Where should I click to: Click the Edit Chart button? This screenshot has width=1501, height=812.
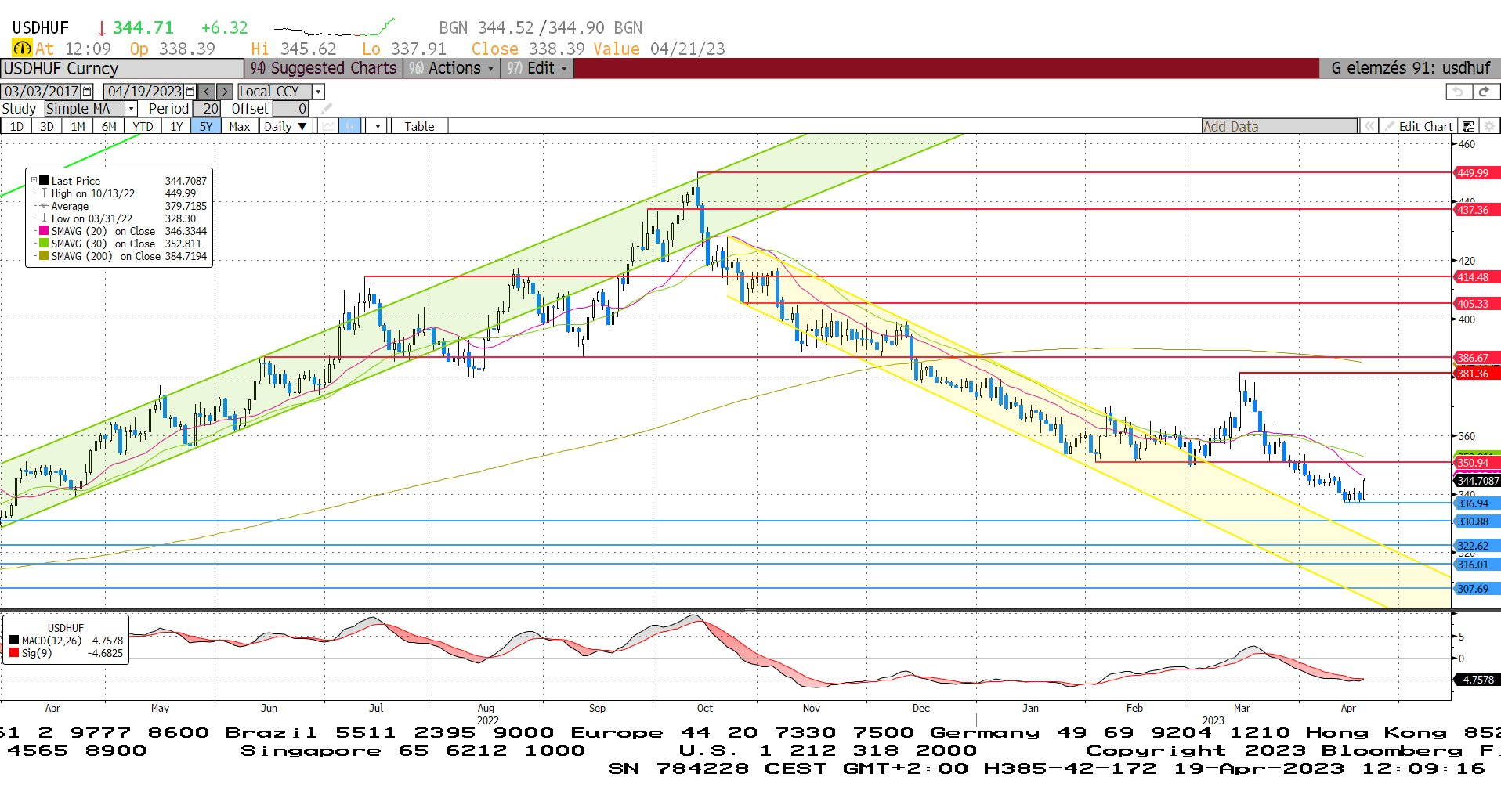point(1419,126)
